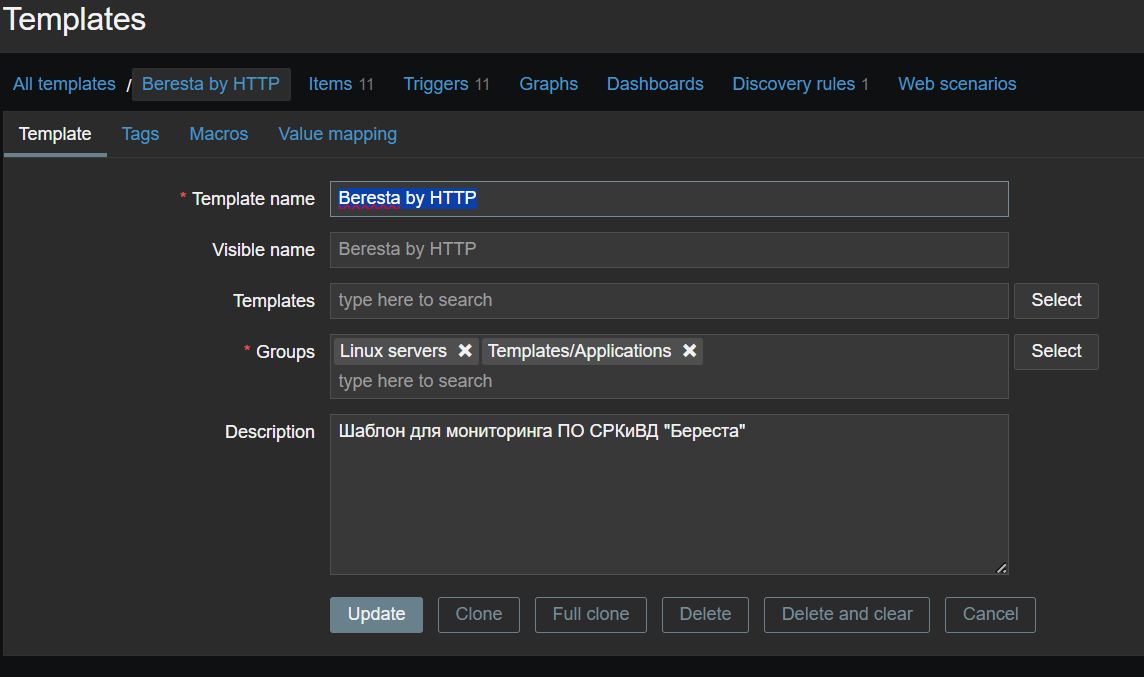Remove the Templates/Applications group tag
This screenshot has width=1144, height=677.
(689, 351)
